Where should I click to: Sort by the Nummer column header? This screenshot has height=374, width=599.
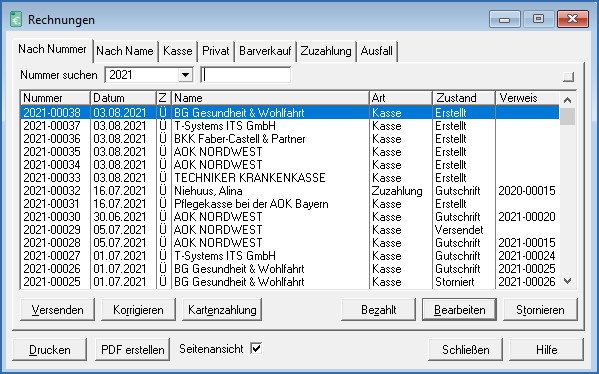point(55,98)
